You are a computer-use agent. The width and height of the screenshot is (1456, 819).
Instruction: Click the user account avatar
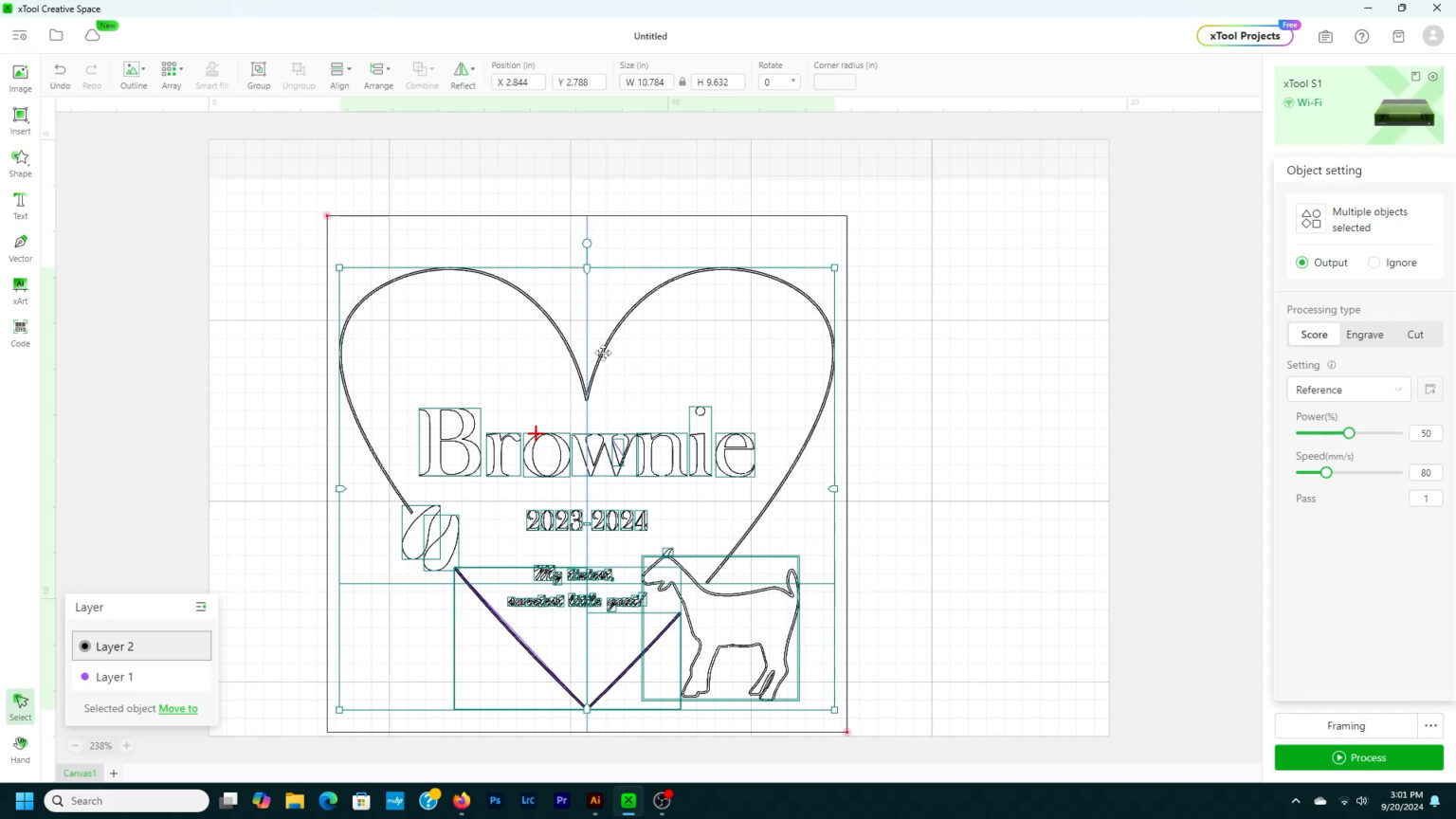point(1433,36)
